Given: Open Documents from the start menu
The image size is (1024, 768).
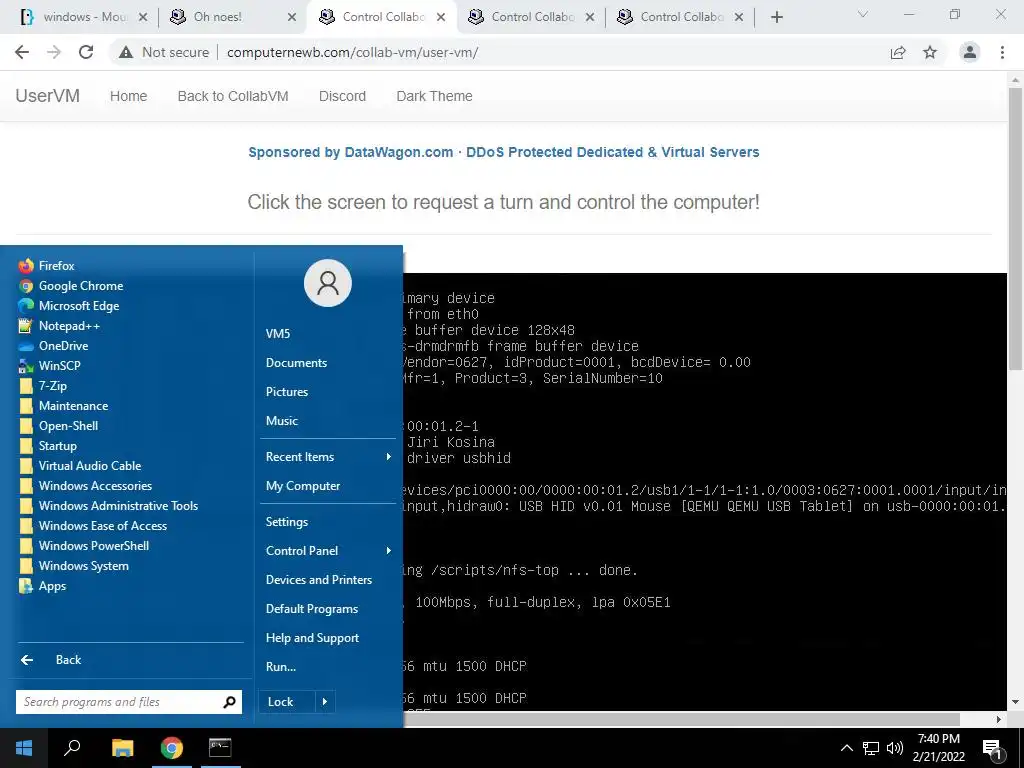Looking at the screenshot, I should (x=296, y=362).
